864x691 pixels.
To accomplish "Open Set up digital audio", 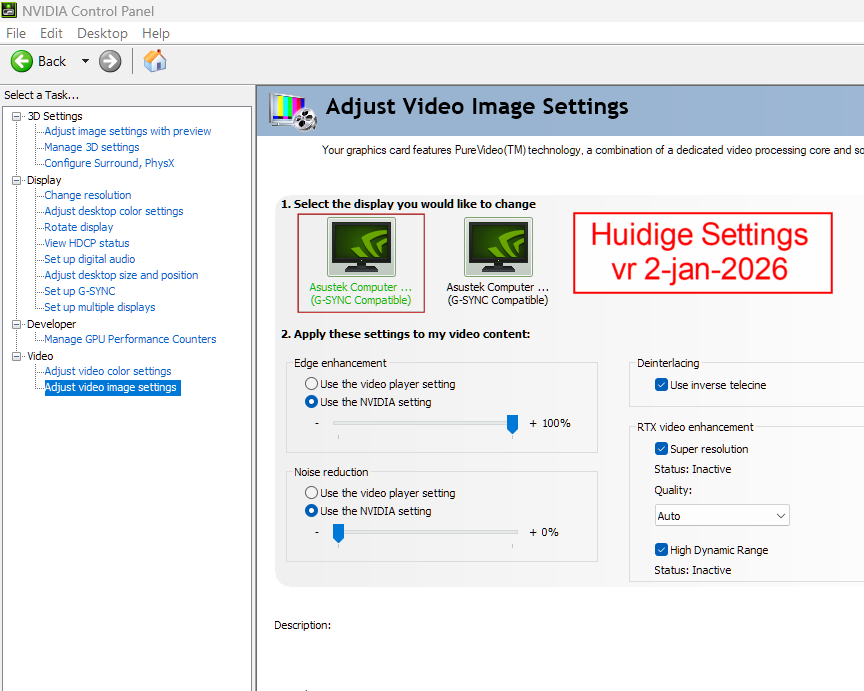I will point(89,259).
